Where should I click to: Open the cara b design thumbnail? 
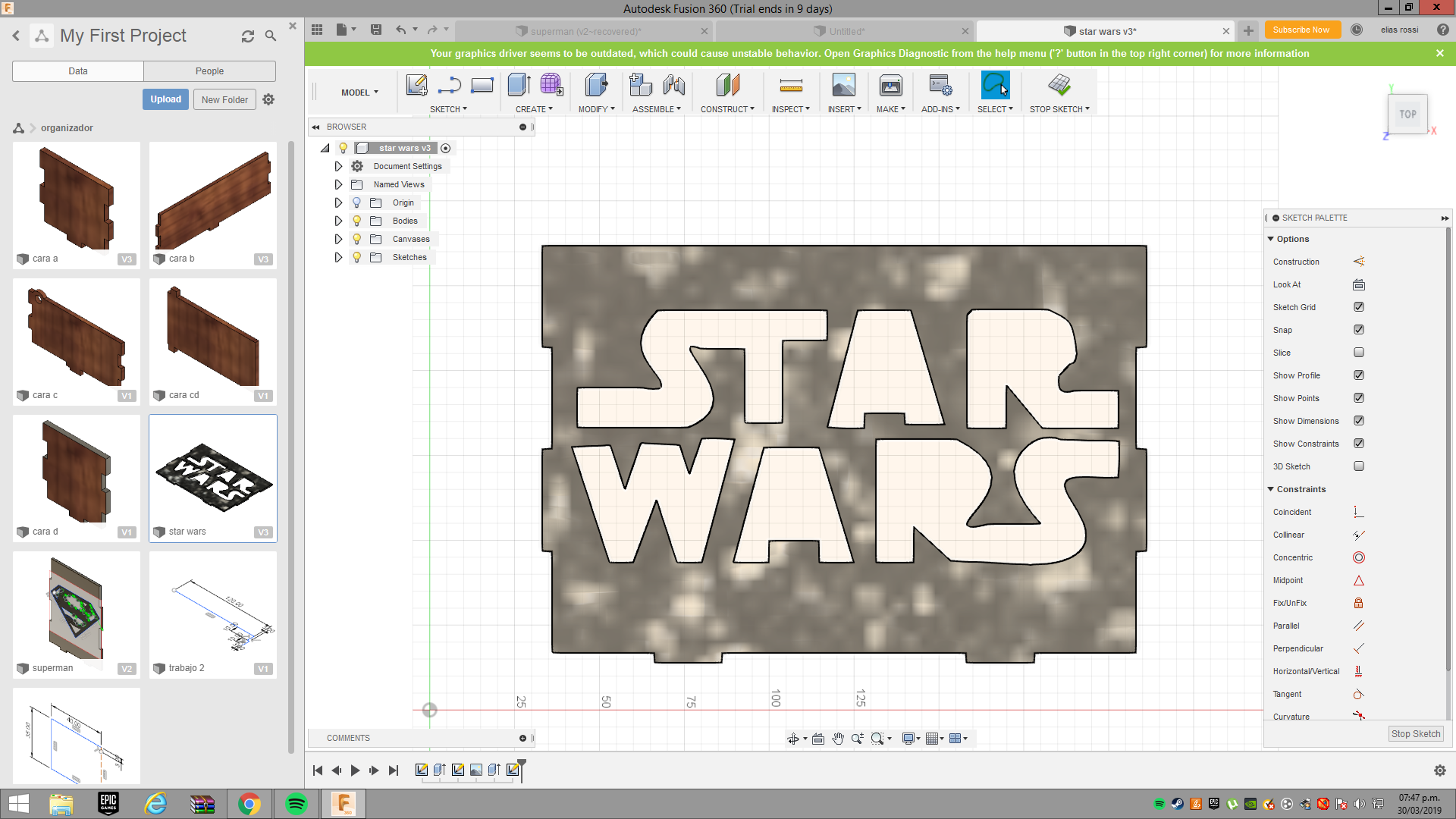tap(213, 205)
